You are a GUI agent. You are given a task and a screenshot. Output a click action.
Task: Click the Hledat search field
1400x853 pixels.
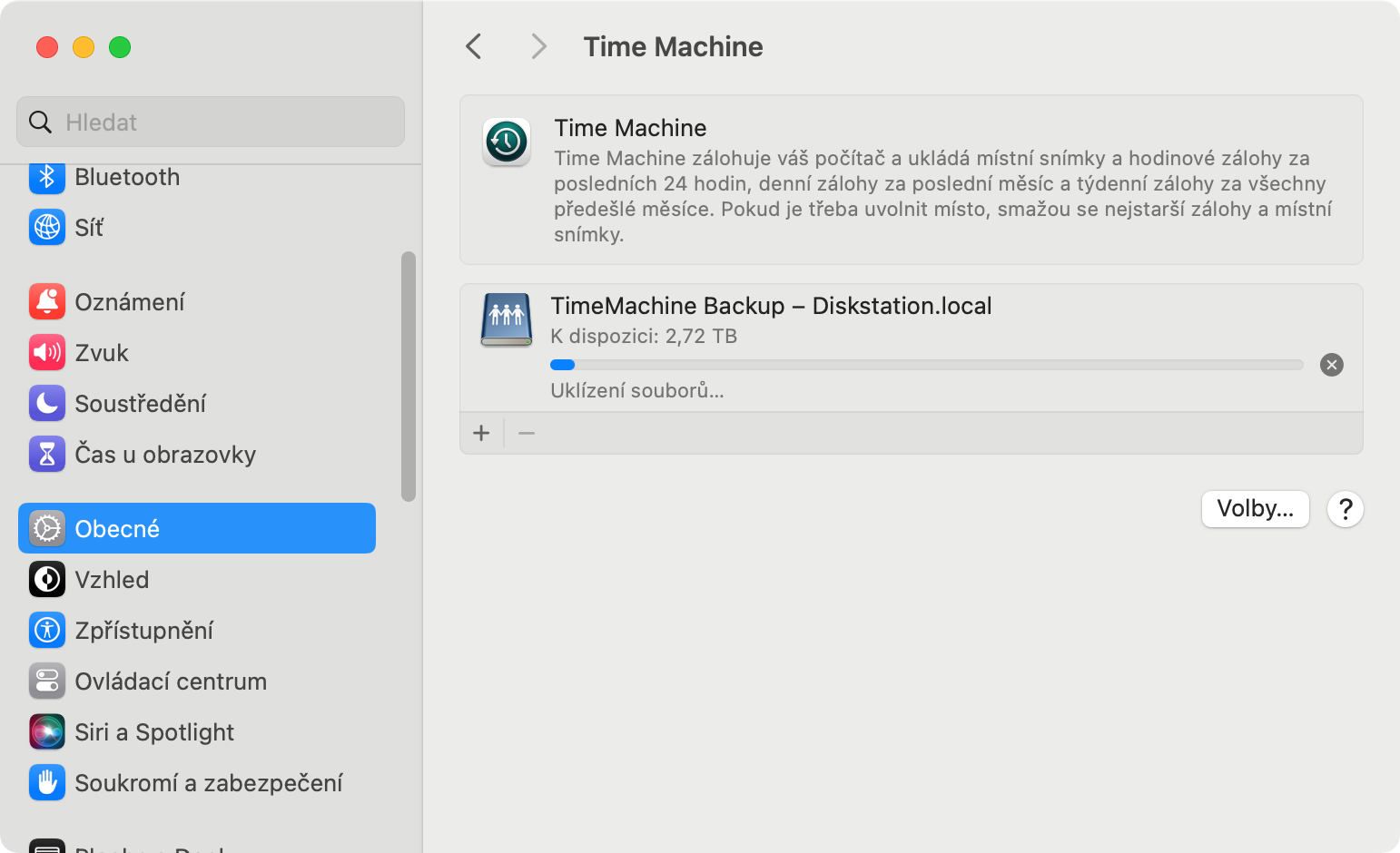pos(211,122)
